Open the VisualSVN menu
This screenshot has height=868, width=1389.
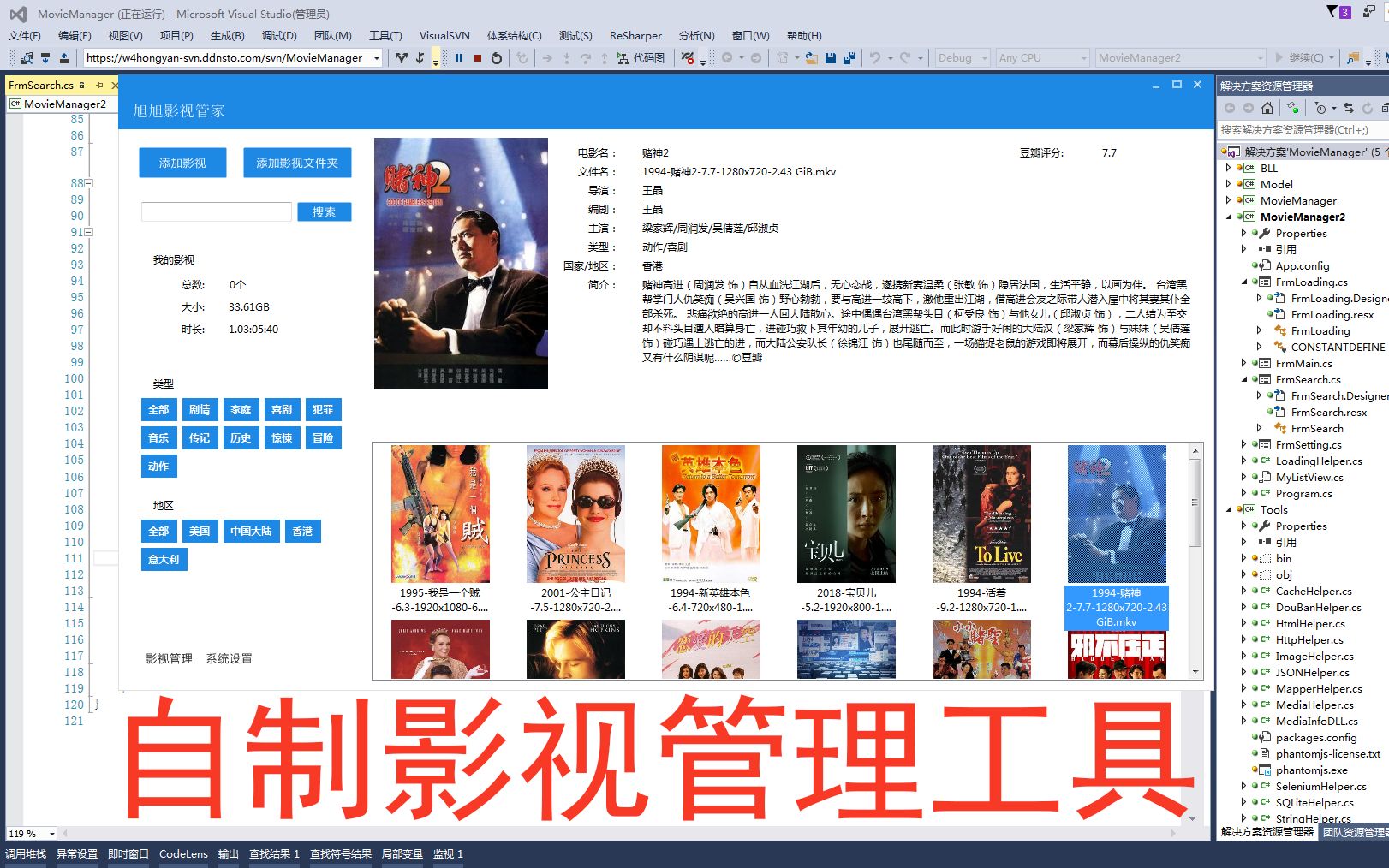(x=444, y=36)
